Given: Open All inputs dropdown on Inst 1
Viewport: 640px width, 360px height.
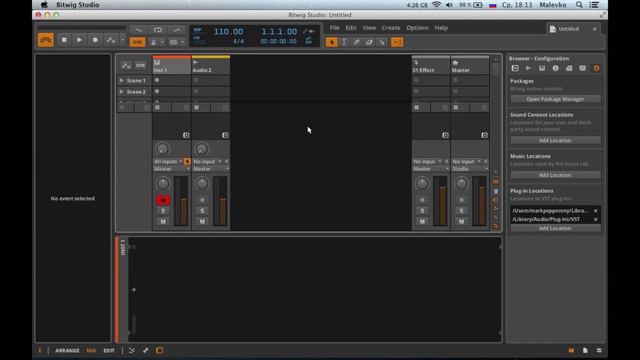Looking at the screenshot, I should point(168,162).
